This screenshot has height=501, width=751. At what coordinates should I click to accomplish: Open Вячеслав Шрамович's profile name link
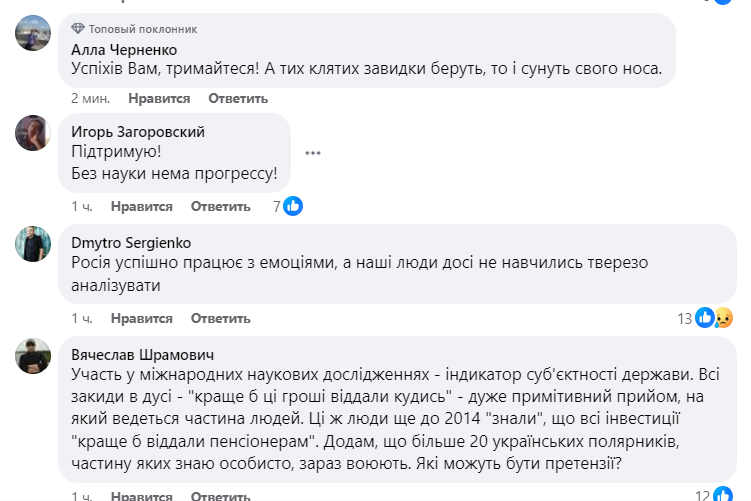(143, 355)
